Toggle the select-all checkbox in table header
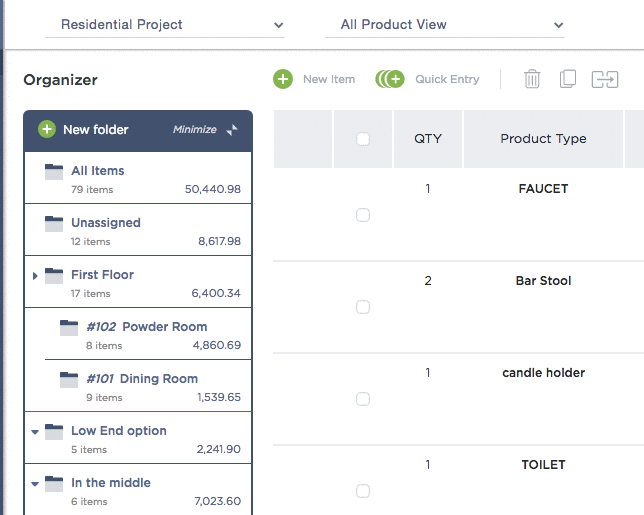The height and width of the screenshot is (515, 644). 363,139
